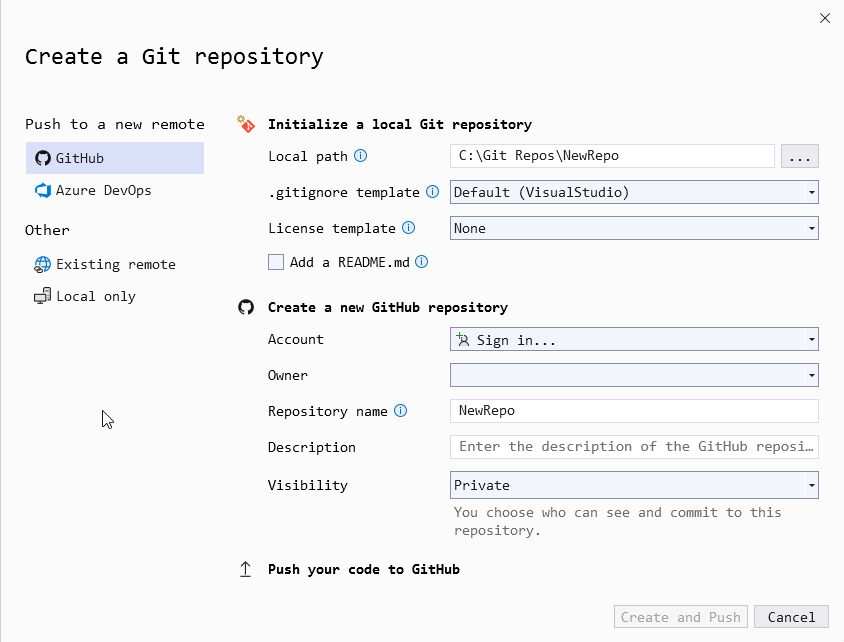Screen dimensions: 844x642
Task: Choose the Existing remote option
Action: pyautogui.click(x=115, y=264)
